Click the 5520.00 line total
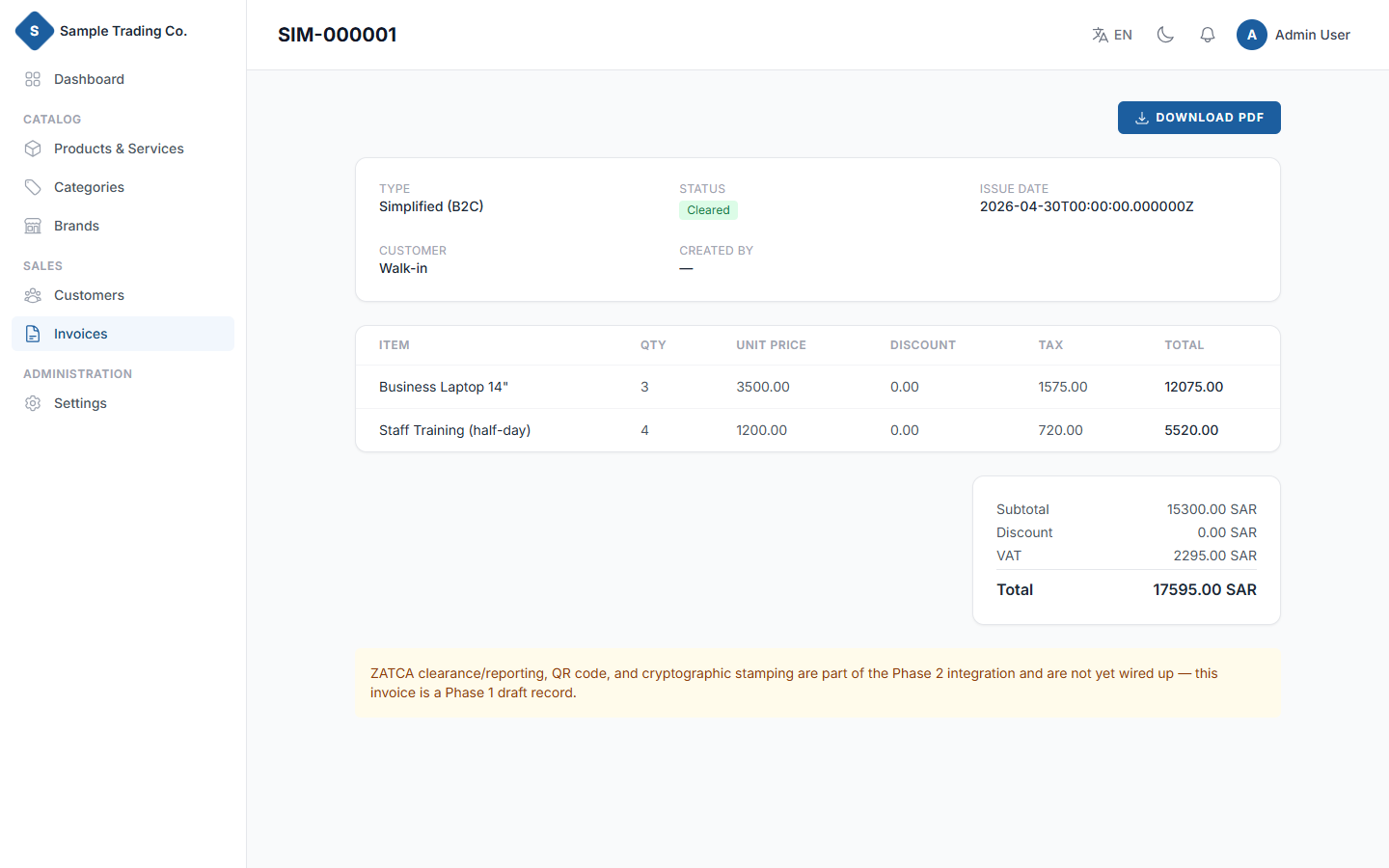1389x868 pixels. tap(1191, 430)
